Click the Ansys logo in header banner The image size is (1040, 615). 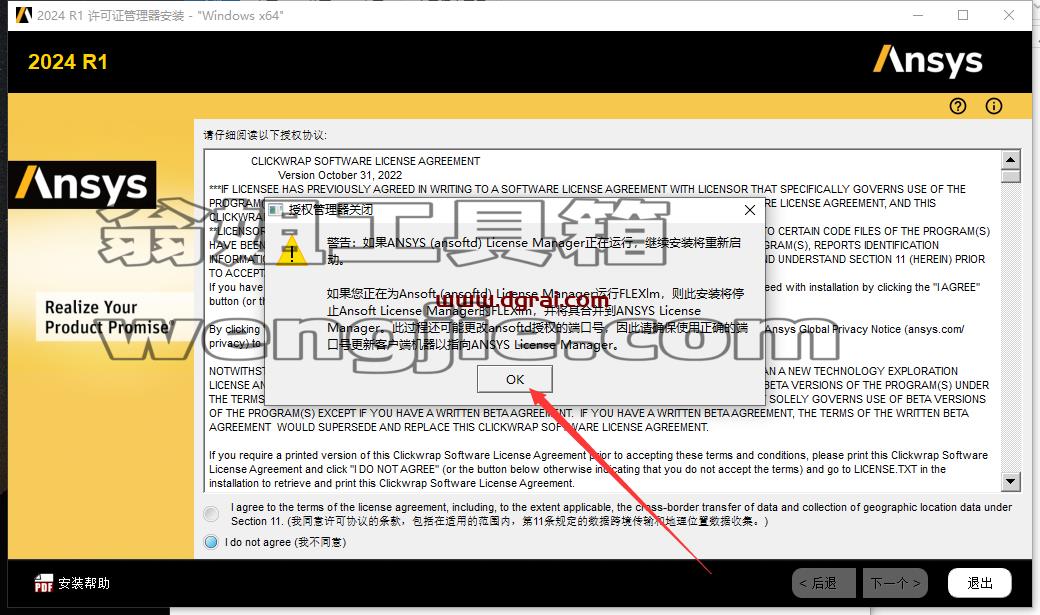point(927,61)
